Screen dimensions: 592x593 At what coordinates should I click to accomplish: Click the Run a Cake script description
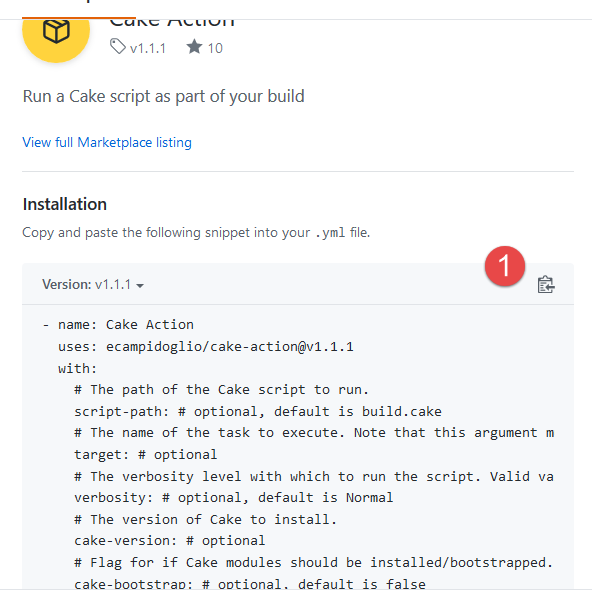[163, 96]
